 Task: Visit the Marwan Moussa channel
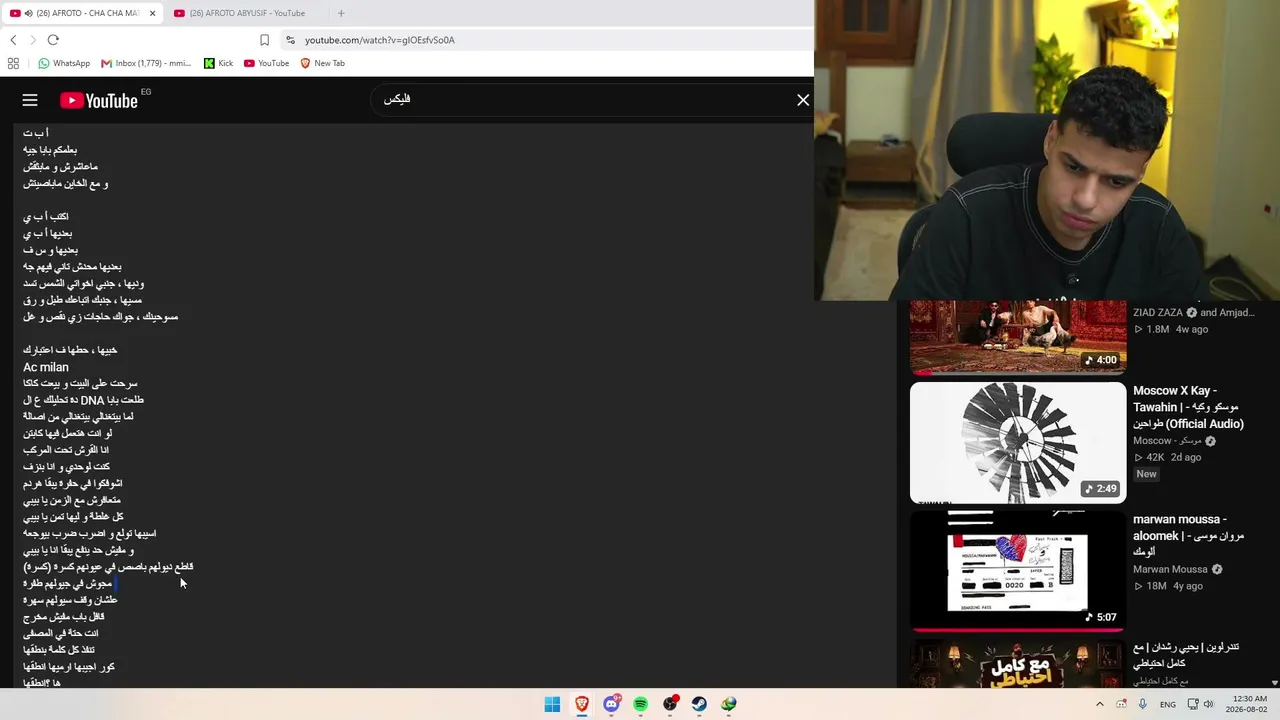click(x=1170, y=569)
